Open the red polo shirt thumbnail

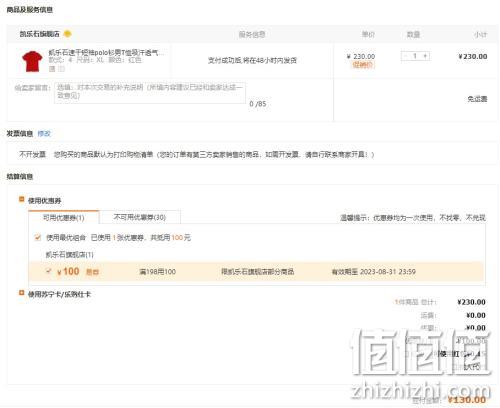pyautogui.click(x=32, y=61)
